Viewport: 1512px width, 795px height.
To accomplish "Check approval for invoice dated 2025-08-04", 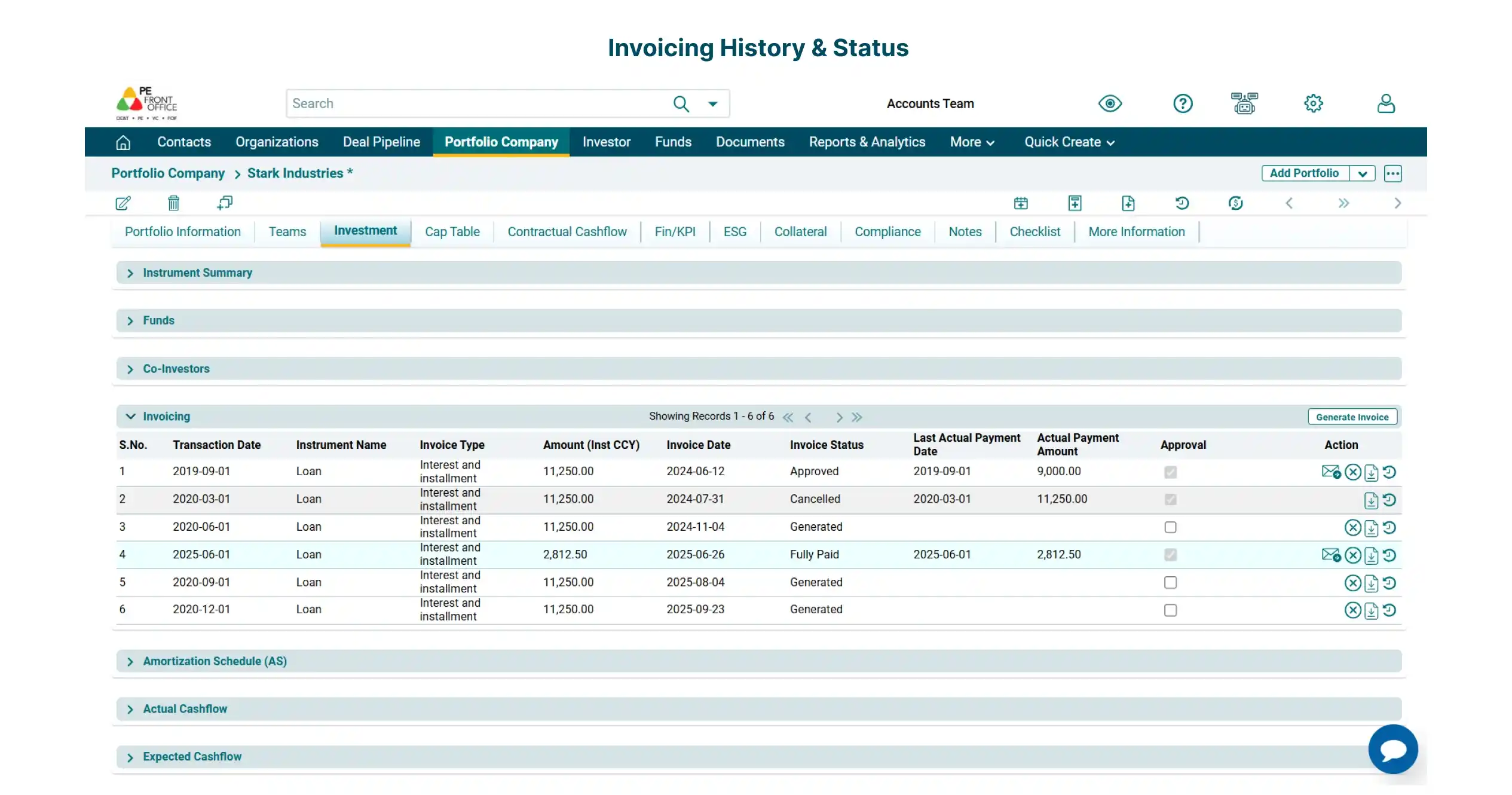I will tap(1170, 582).
